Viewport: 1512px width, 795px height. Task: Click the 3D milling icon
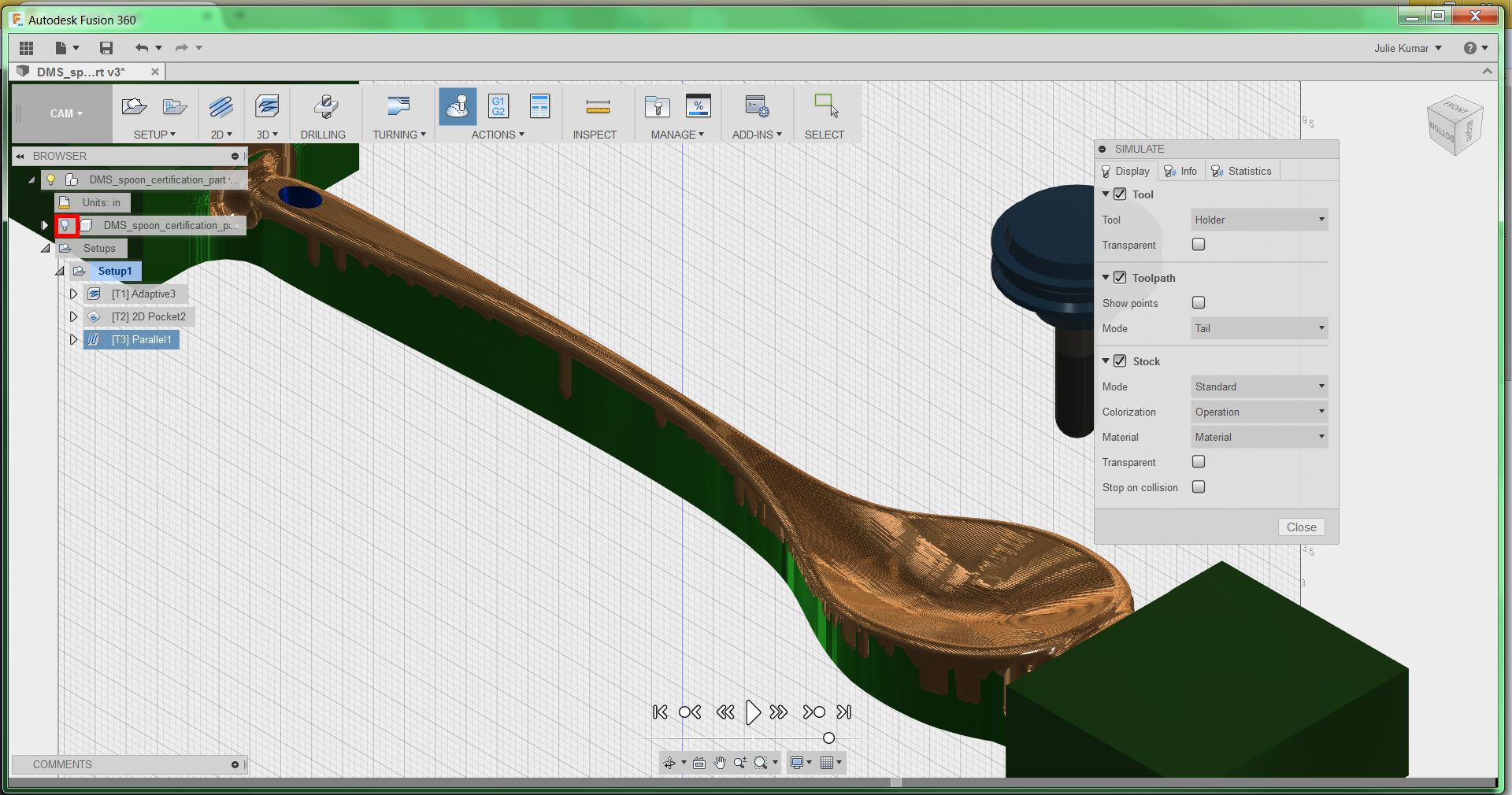tap(267, 106)
